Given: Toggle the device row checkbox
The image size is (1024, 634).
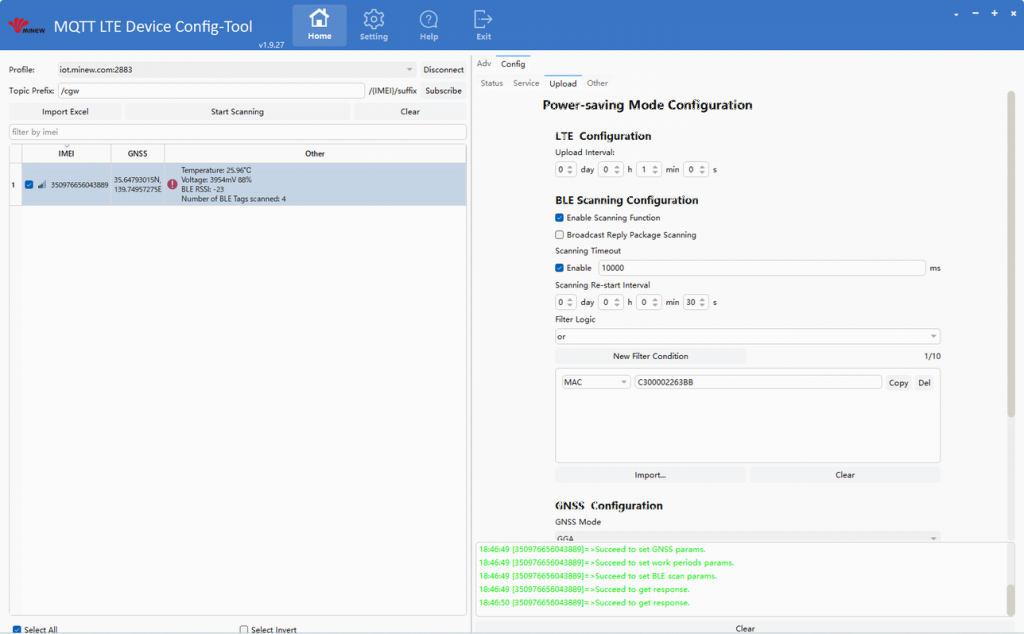Looking at the screenshot, I should tap(29, 185).
